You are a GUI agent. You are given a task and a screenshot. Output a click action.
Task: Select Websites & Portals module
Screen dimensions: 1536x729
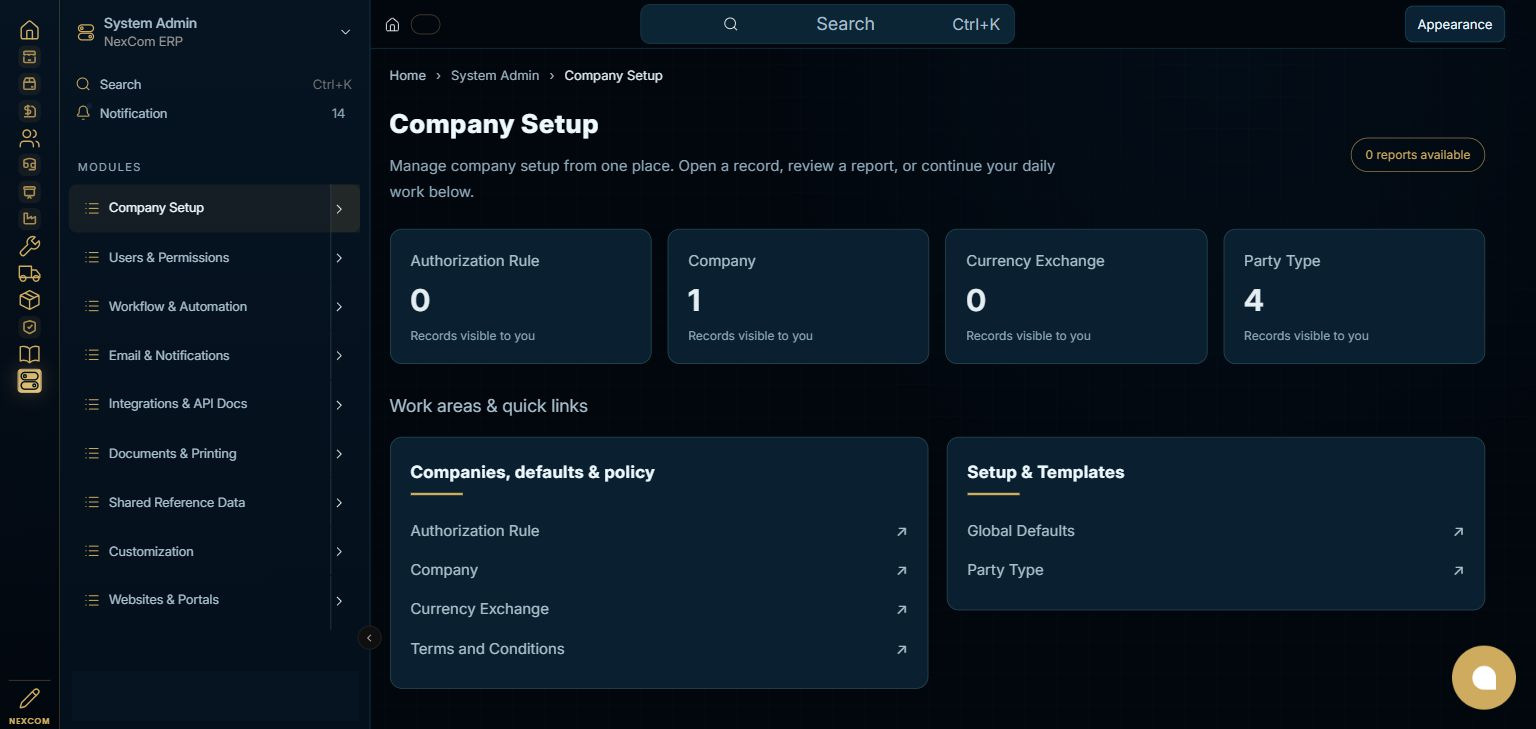pos(199,600)
